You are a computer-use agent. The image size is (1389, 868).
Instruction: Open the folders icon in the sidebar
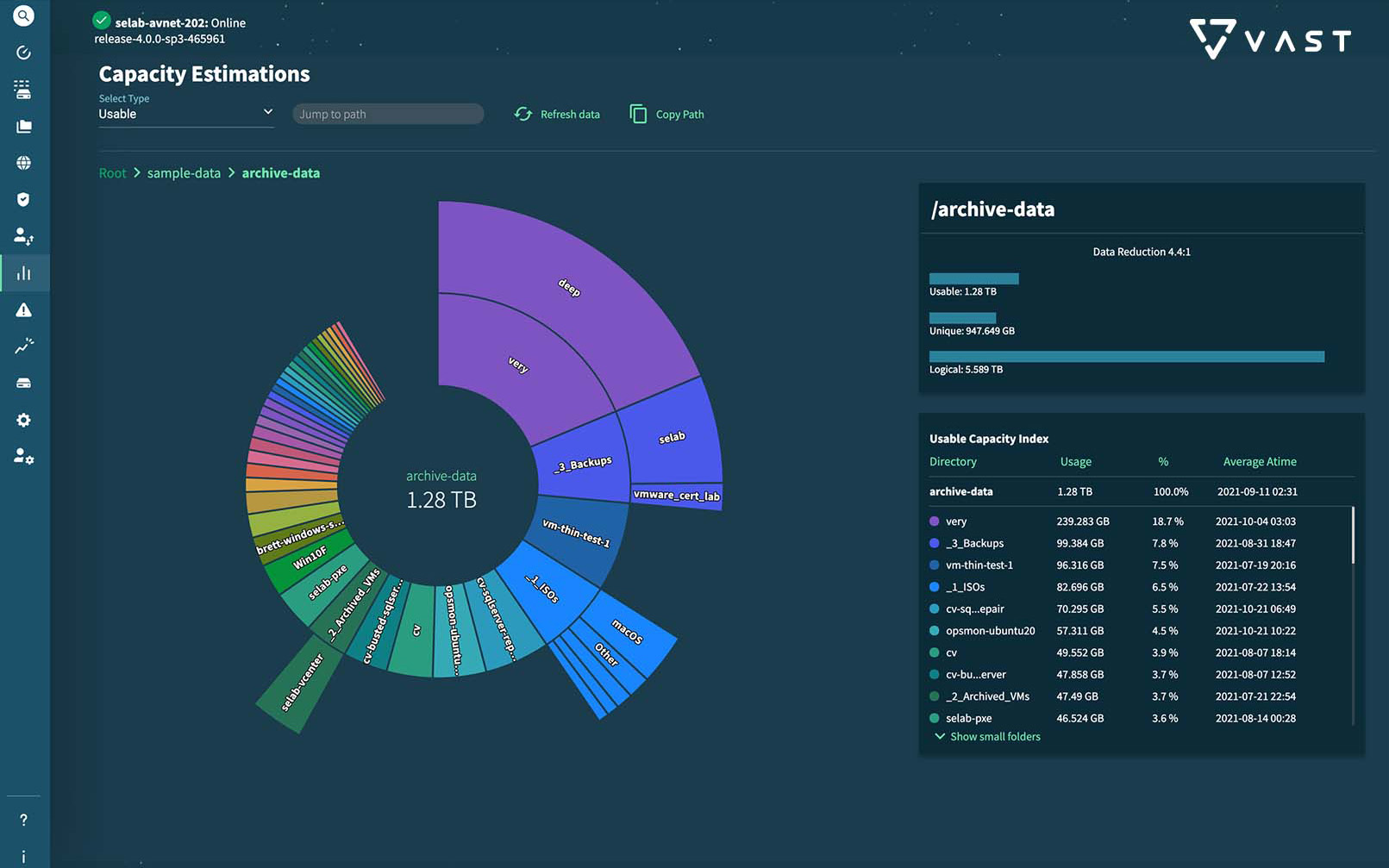(23, 127)
